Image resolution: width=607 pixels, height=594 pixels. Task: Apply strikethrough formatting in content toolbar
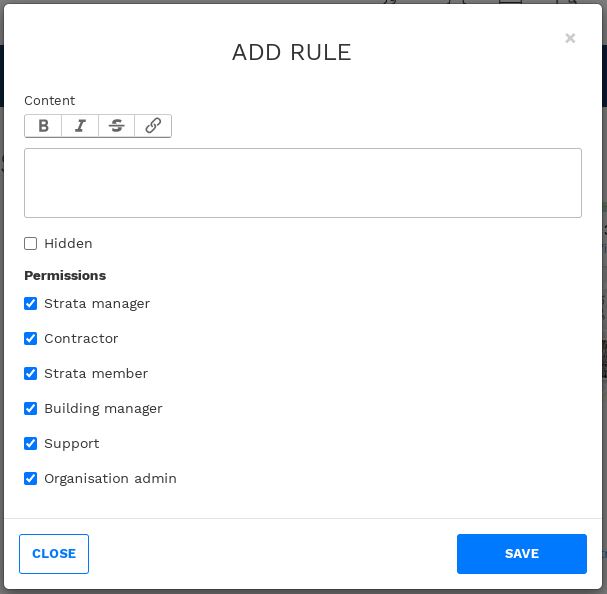[117, 126]
